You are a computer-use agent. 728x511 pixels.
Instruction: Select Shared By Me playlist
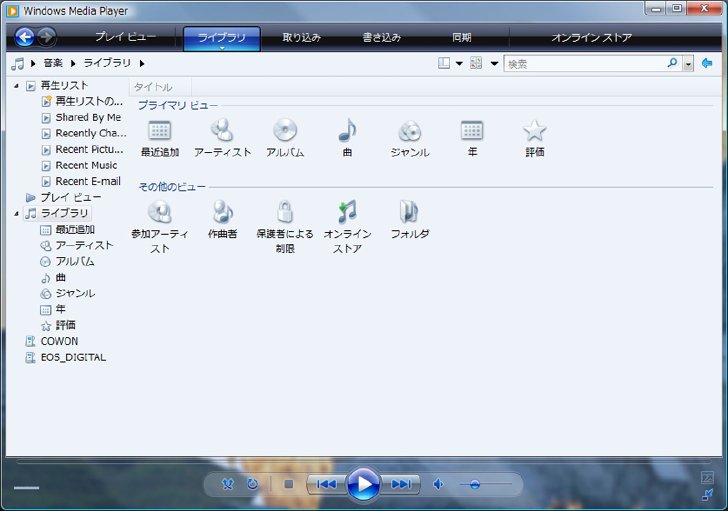click(88, 117)
